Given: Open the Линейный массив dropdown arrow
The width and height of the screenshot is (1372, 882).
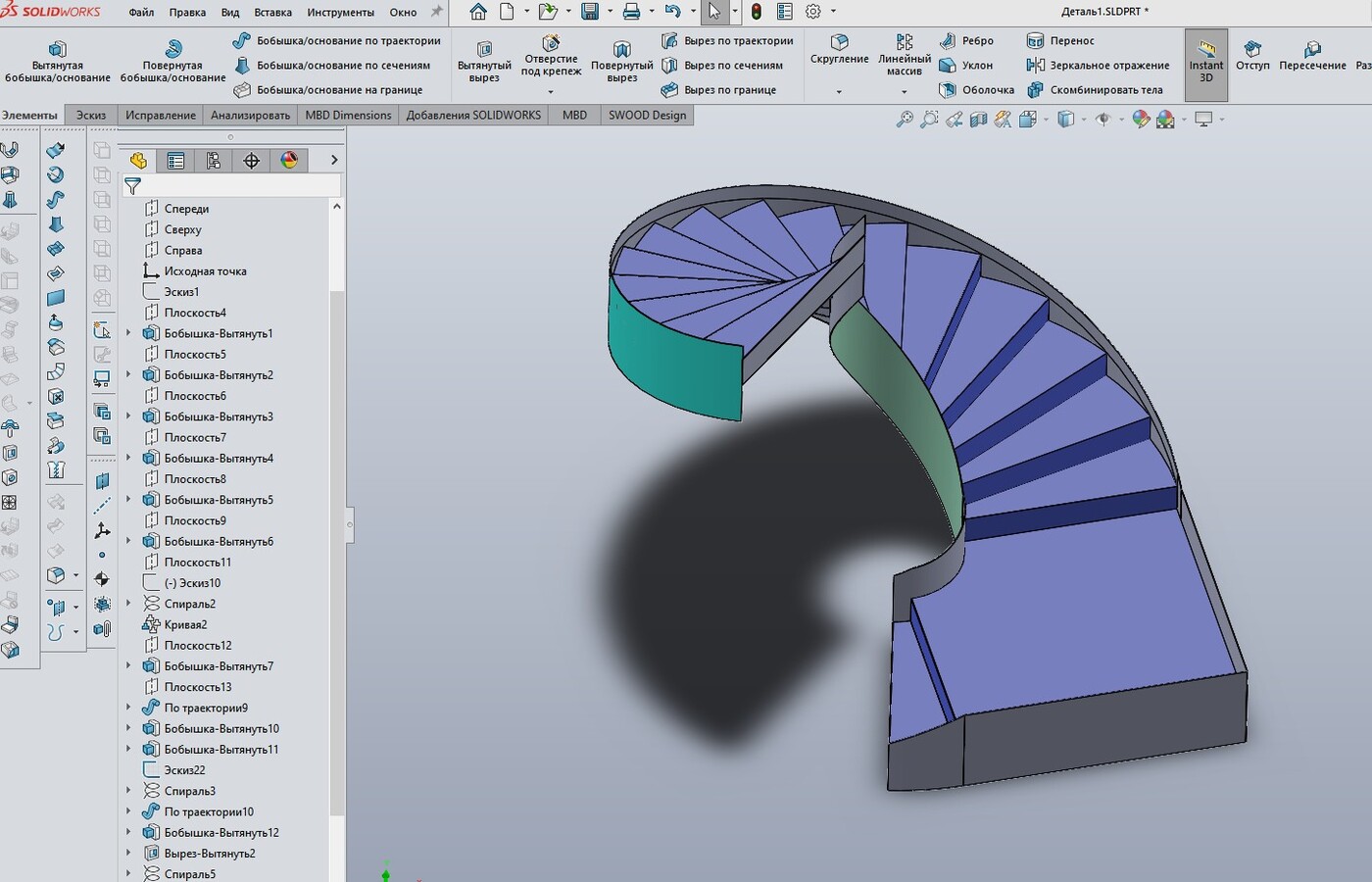Looking at the screenshot, I should 904,92.
